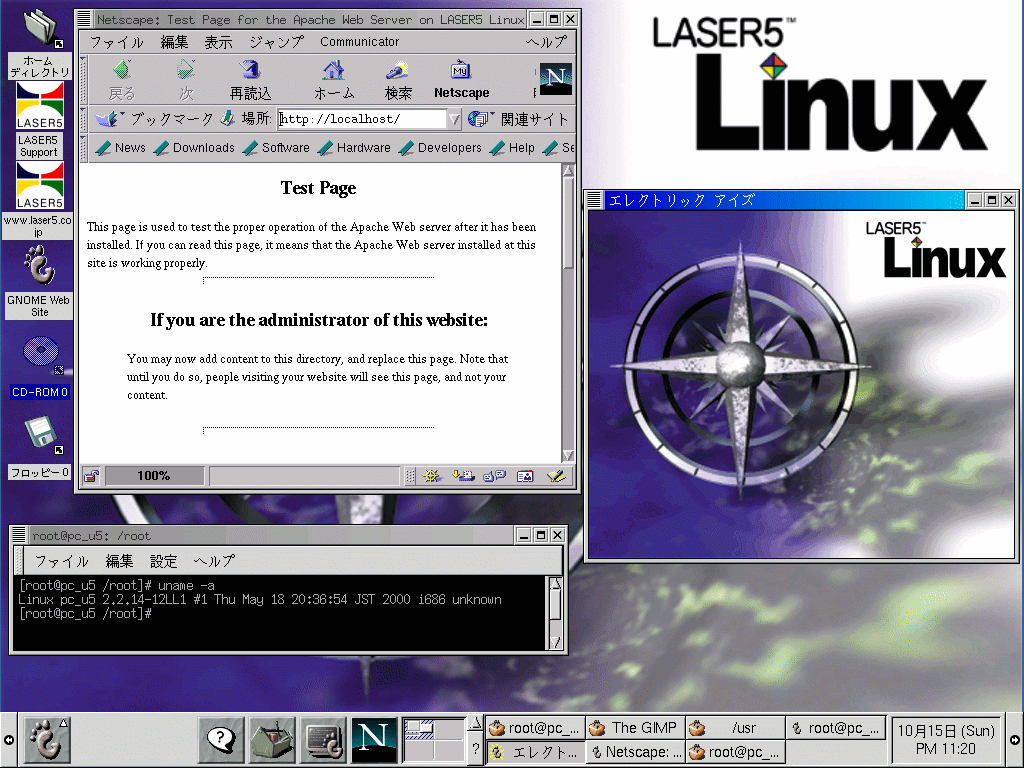Open the terminal's 編集 menu
The width and height of the screenshot is (1024, 768).
120,561
